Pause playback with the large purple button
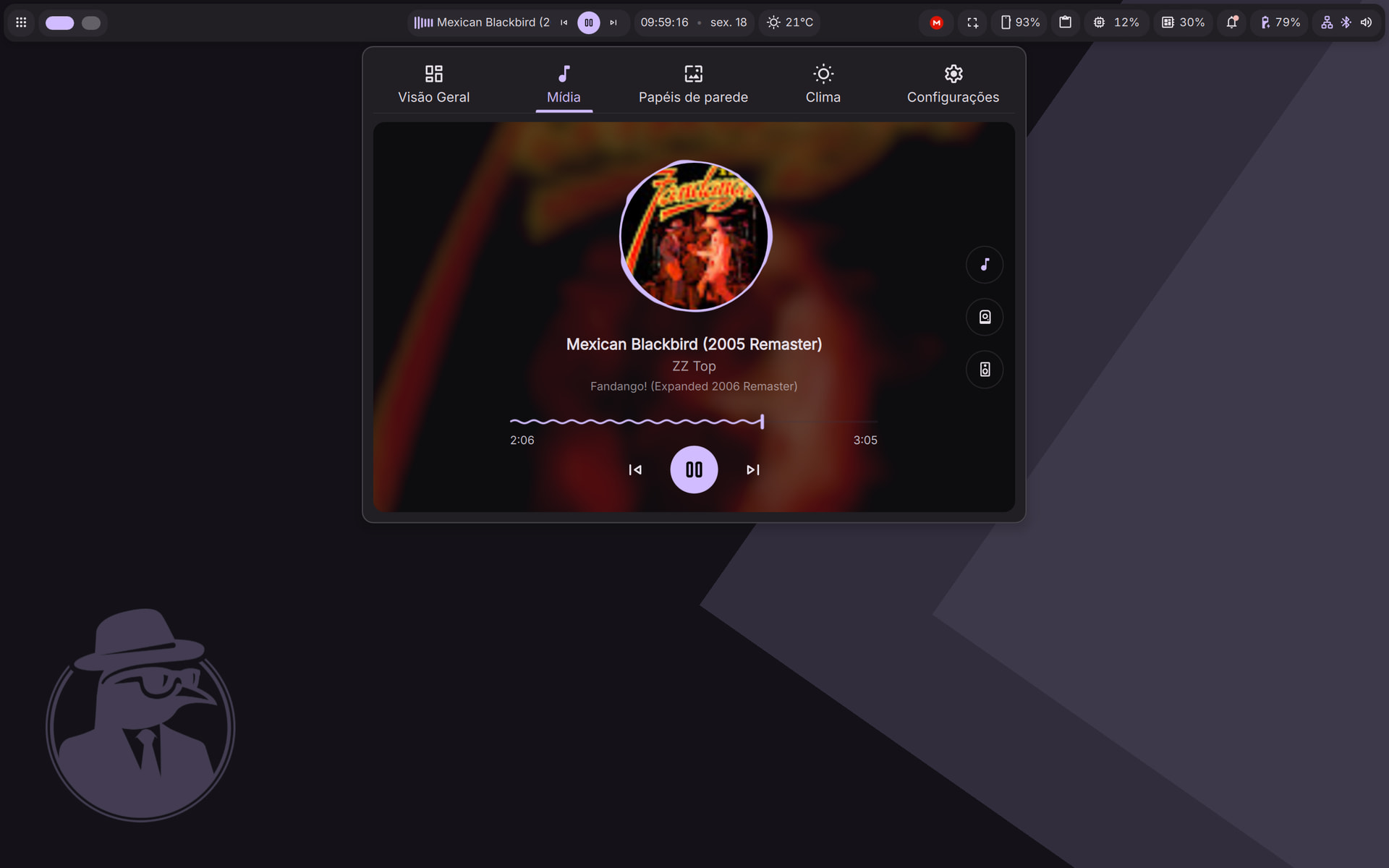Screen dimensions: 1389x868 [x=694, y=469]
